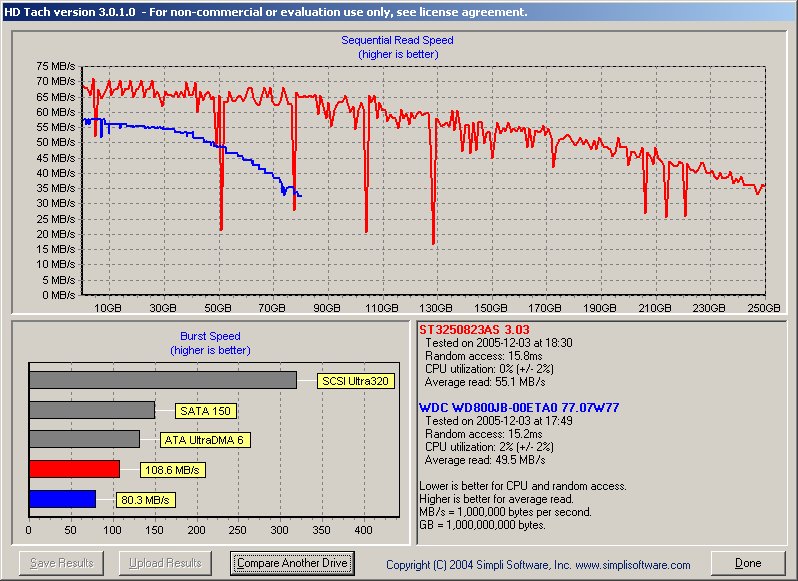Click the 250GB axis label

[763, 308]
